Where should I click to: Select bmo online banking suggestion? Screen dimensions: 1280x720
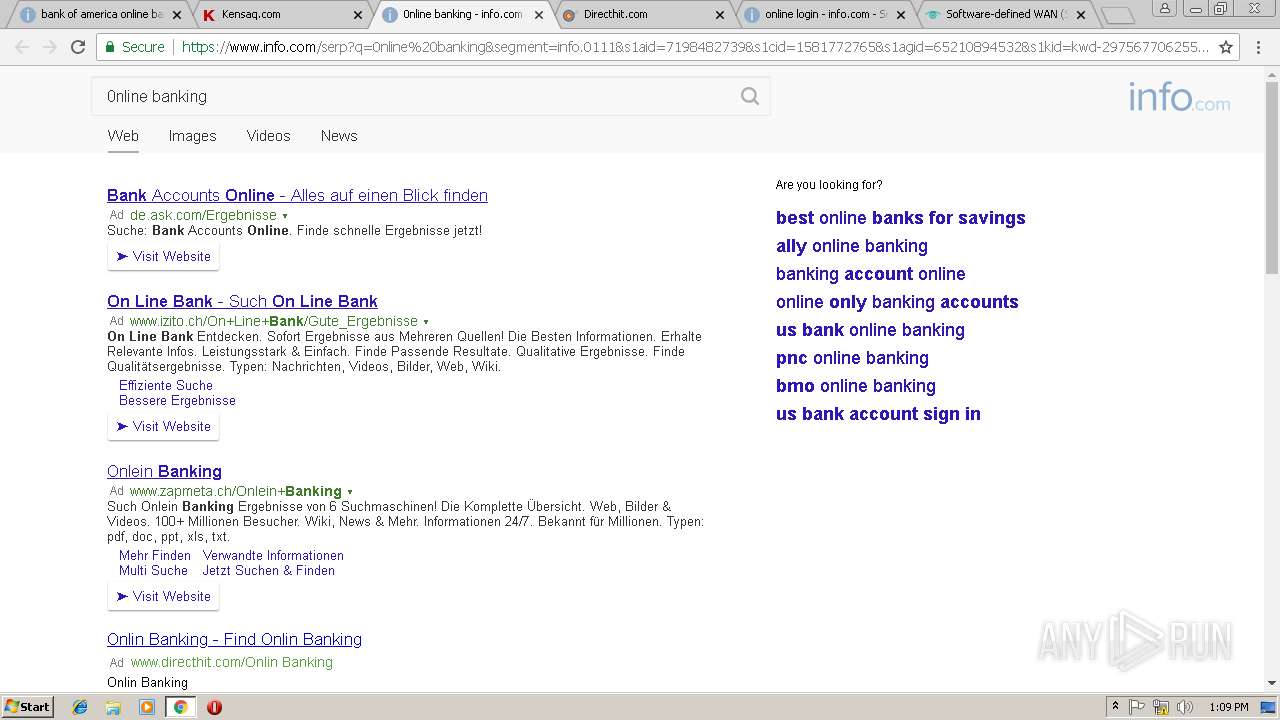click(856, 386)
